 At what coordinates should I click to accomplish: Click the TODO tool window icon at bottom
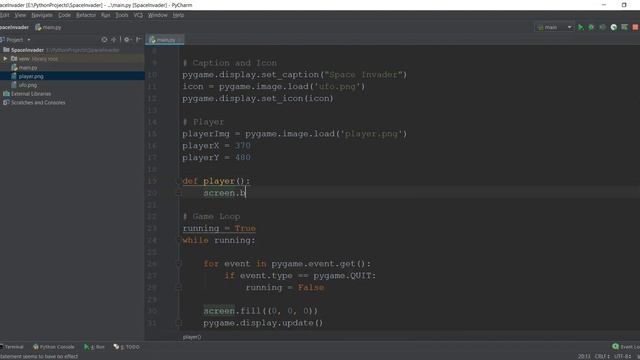pos(116,347)
